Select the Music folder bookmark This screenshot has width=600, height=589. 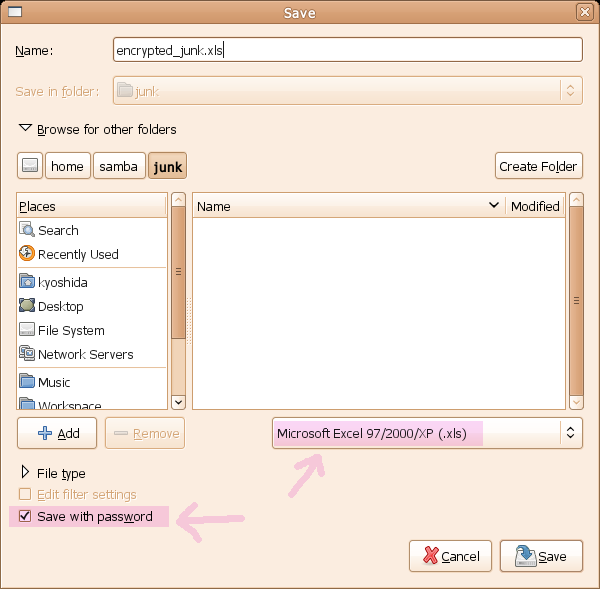coord(54,382)
